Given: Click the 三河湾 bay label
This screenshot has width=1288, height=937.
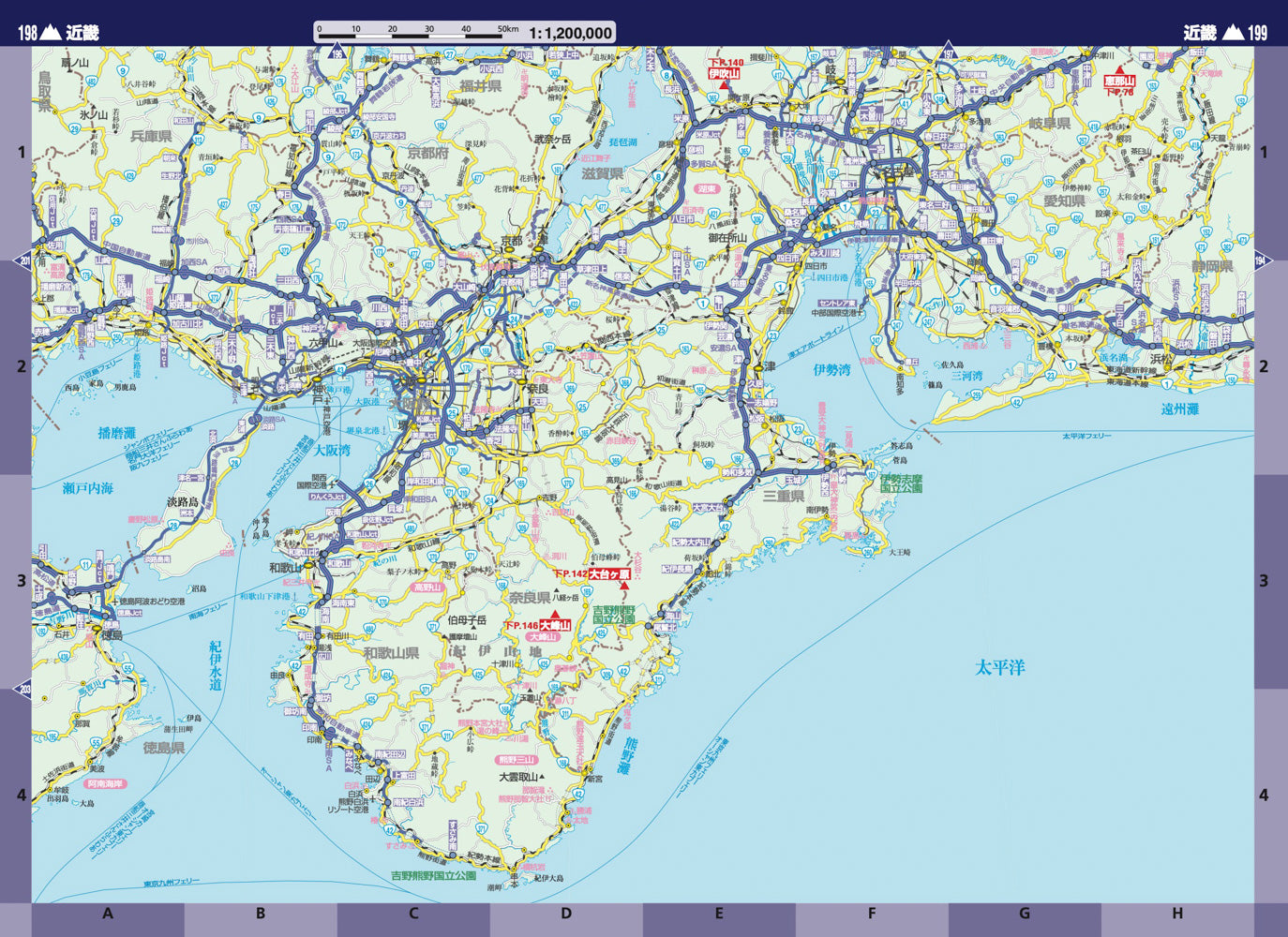Looking at the screenshot, I should pos(966,376).
